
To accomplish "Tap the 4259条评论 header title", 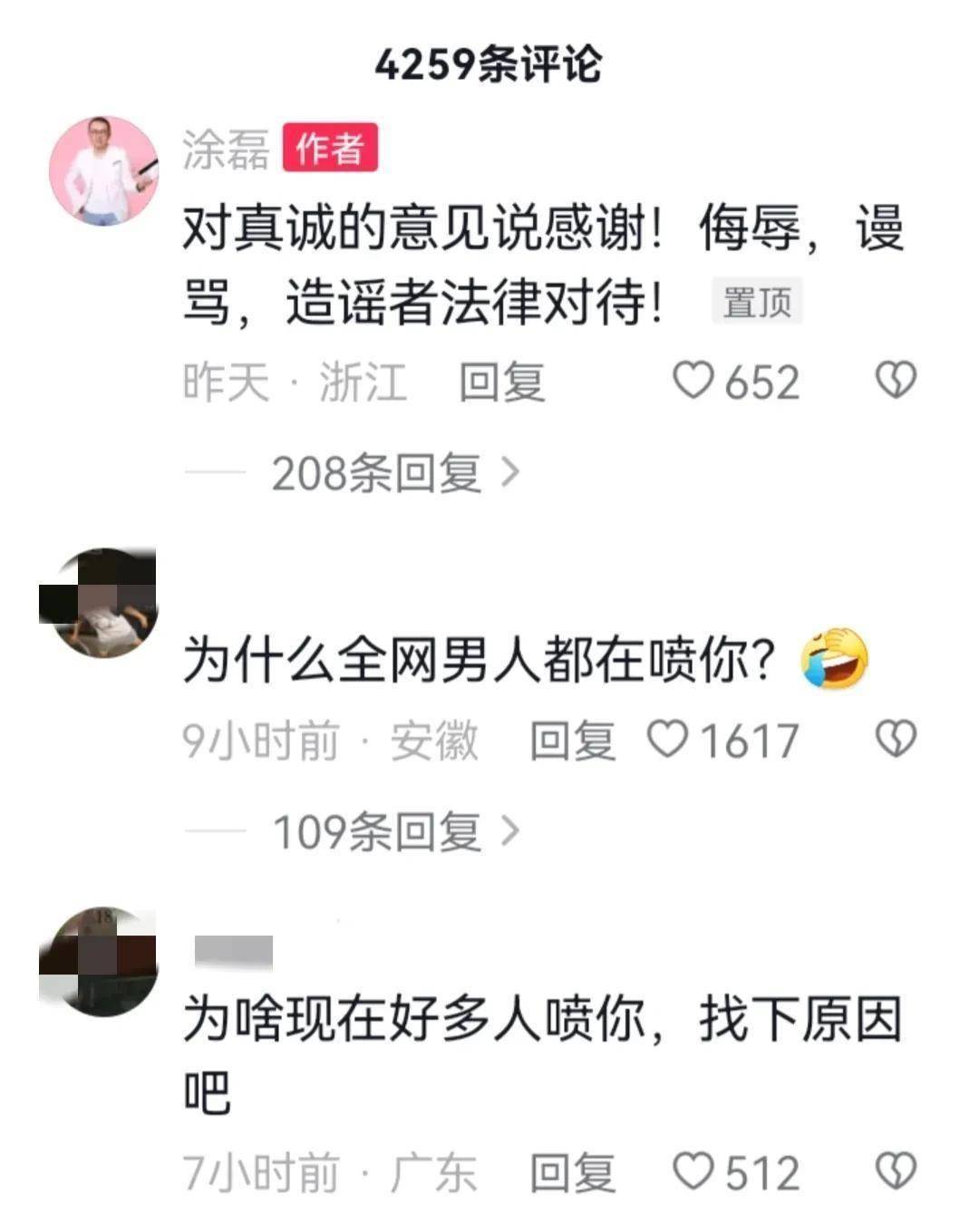I will 489,64.
